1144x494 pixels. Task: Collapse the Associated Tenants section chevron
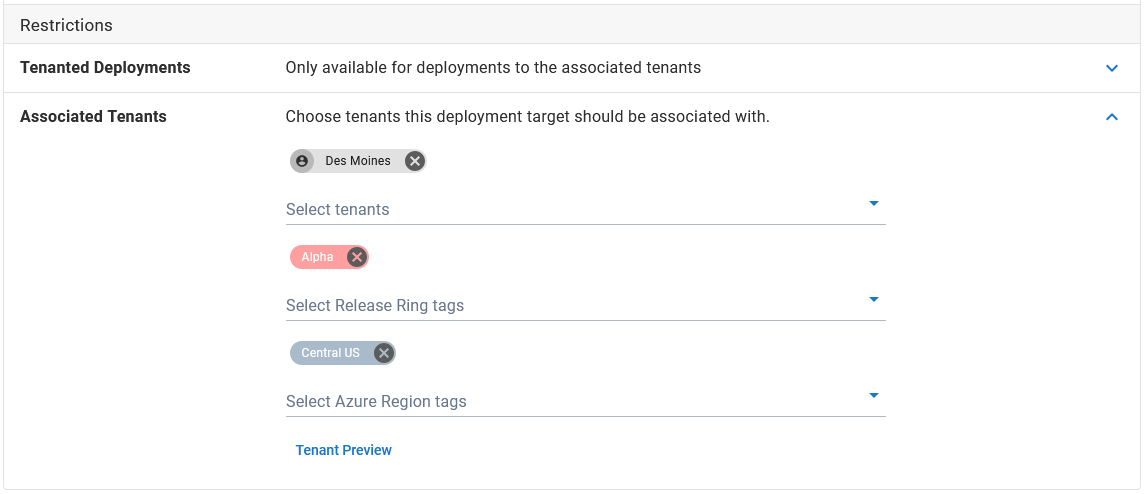(1111, 117)
